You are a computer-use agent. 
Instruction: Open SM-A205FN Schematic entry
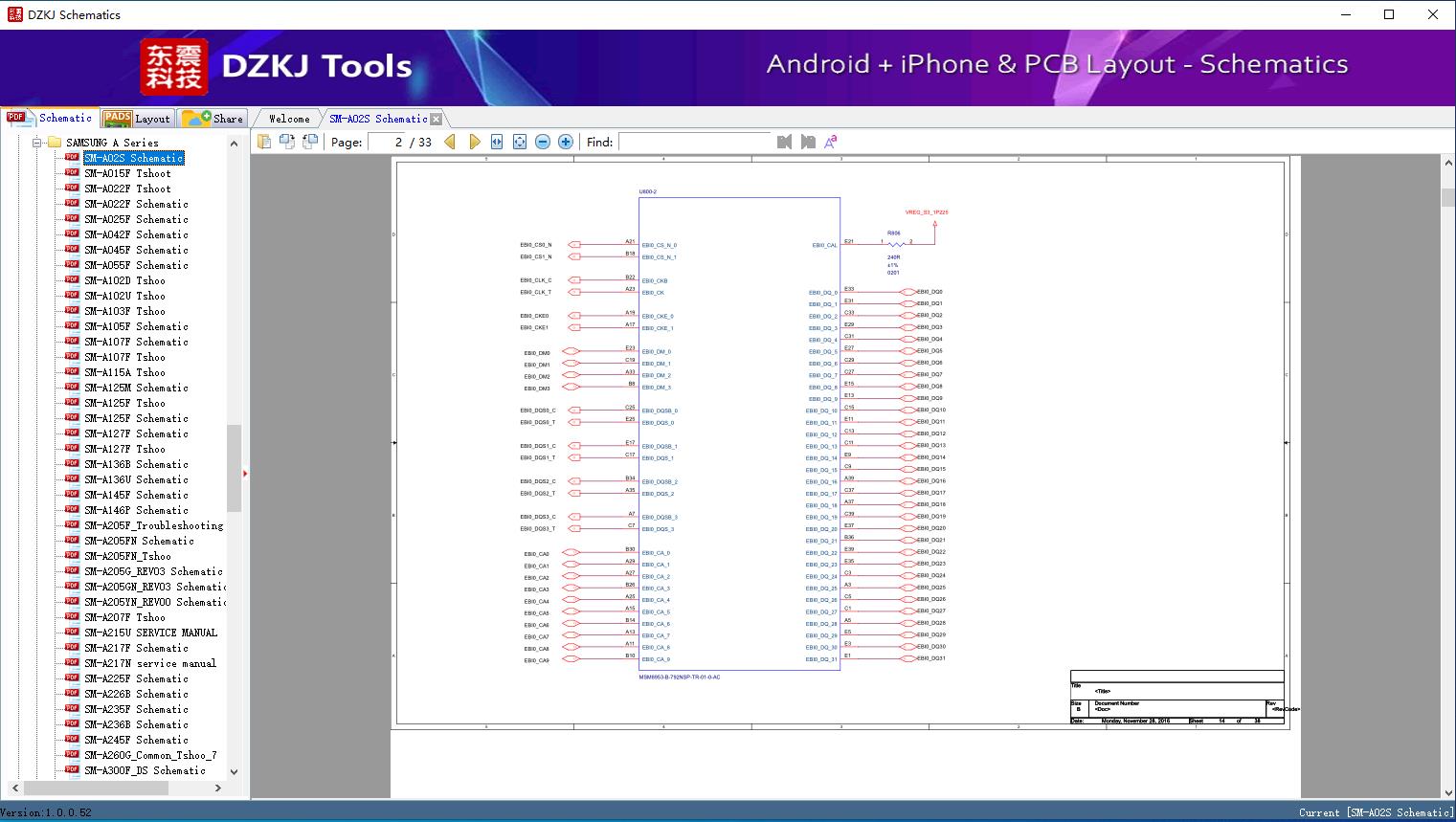(x=139, y=541)
